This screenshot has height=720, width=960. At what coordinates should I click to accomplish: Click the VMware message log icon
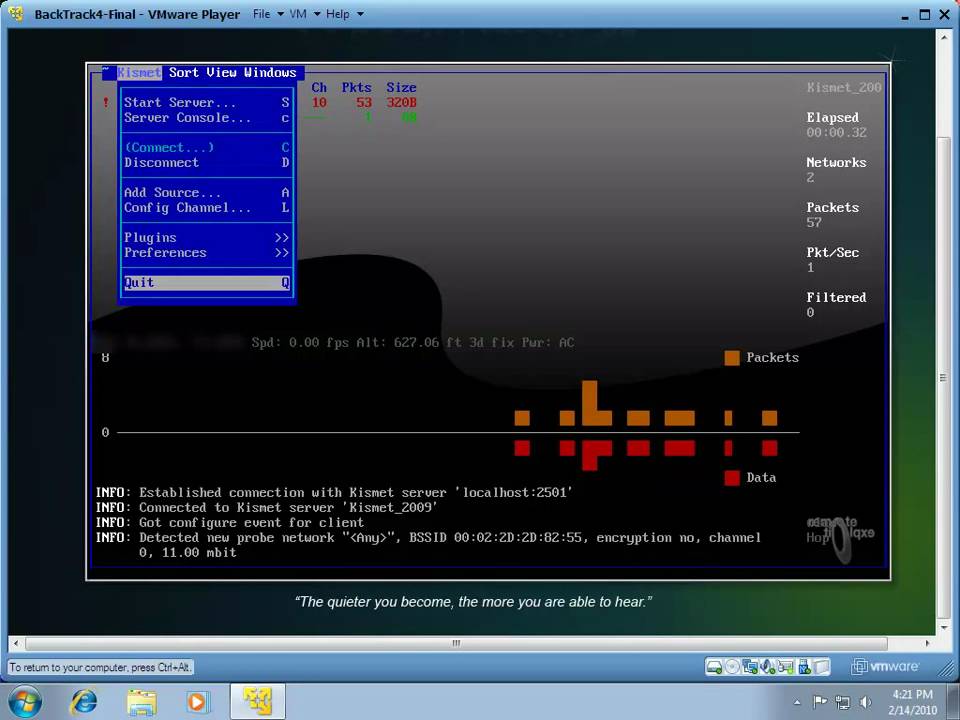822,667
